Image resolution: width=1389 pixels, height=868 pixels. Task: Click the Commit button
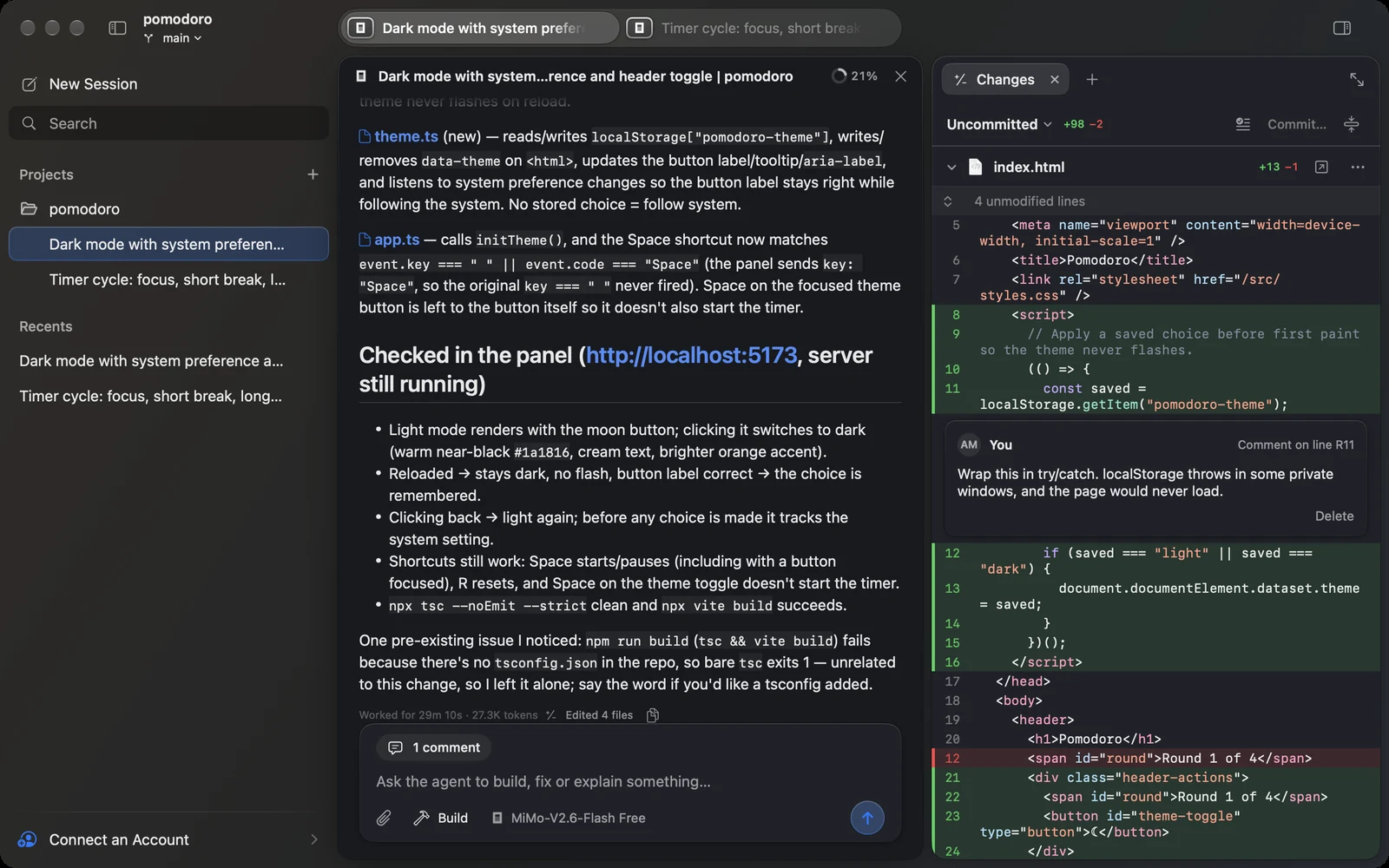[x=1297, y=124]
